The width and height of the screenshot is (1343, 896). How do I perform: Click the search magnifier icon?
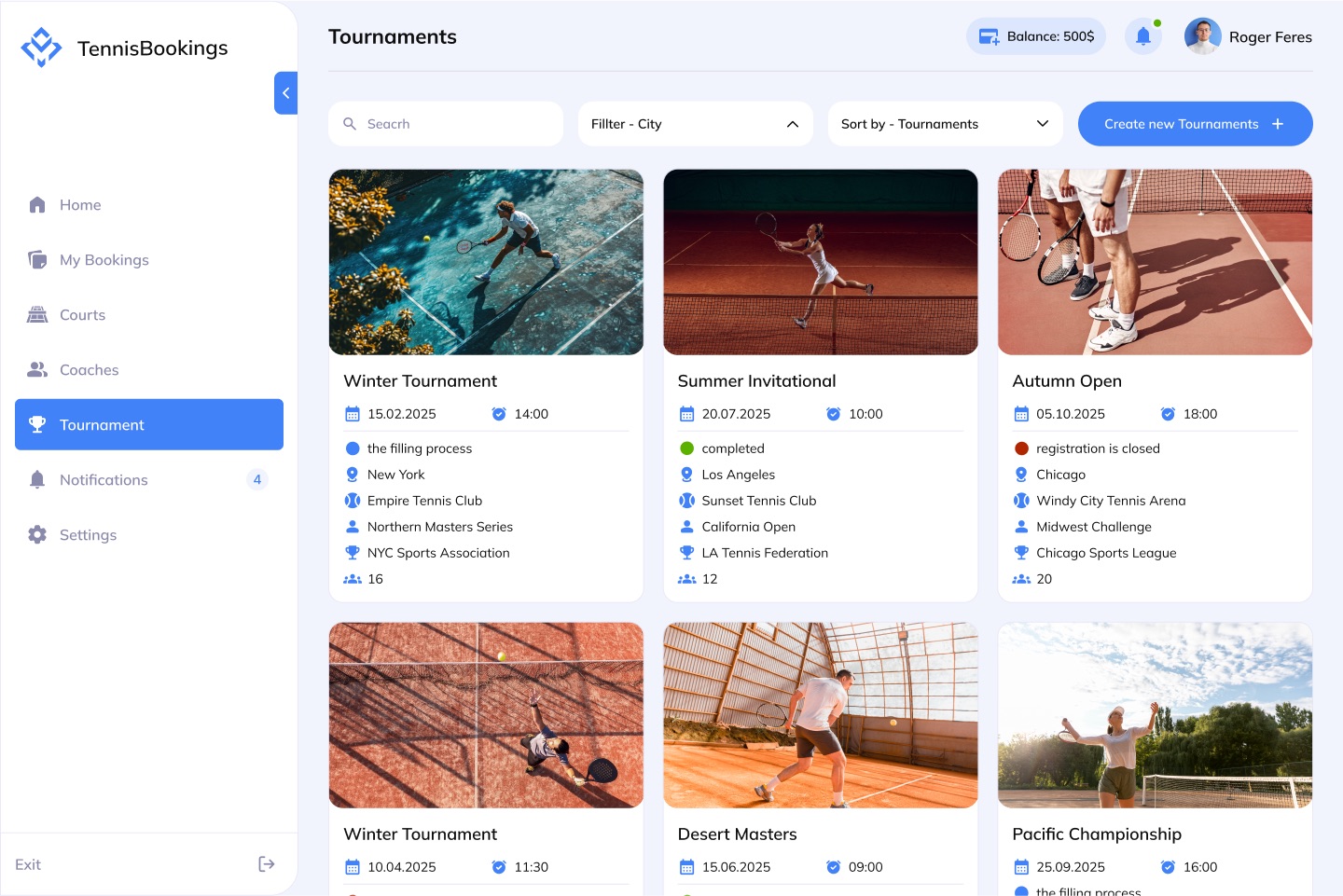point(350,124)
